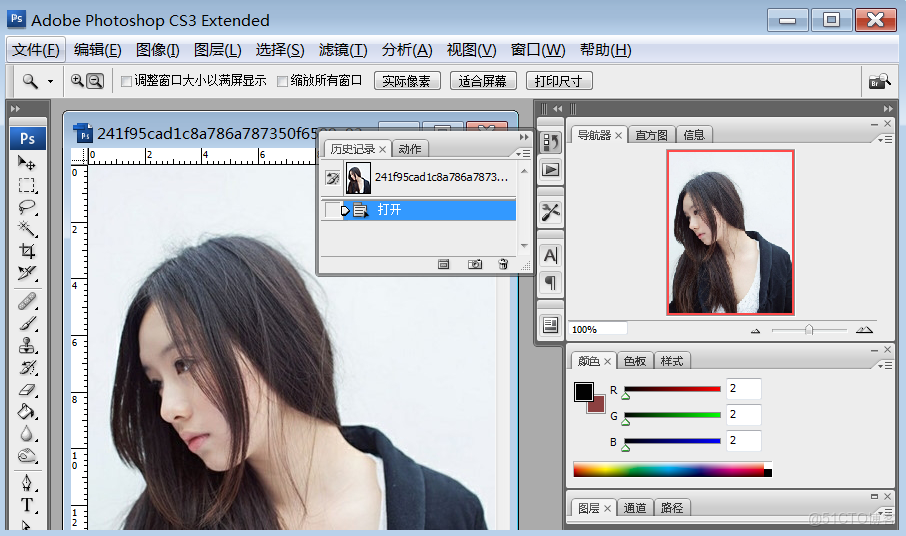Set history brush source on 打开 state
The height and width of the screenshot is (536, 906).
(x=332, y=210)
